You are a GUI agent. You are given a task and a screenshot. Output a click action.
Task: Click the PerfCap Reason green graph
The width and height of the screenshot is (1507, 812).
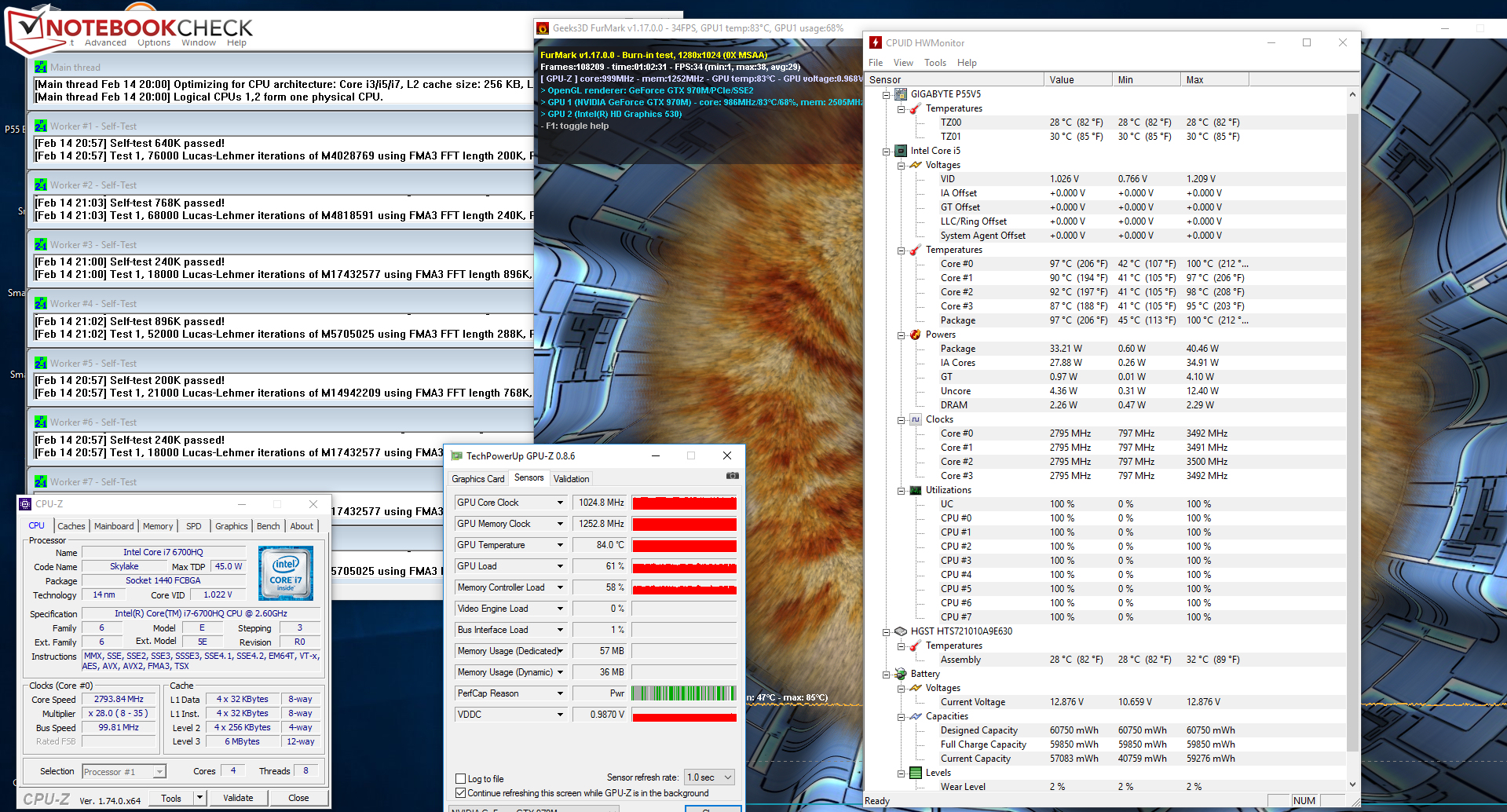684,693
